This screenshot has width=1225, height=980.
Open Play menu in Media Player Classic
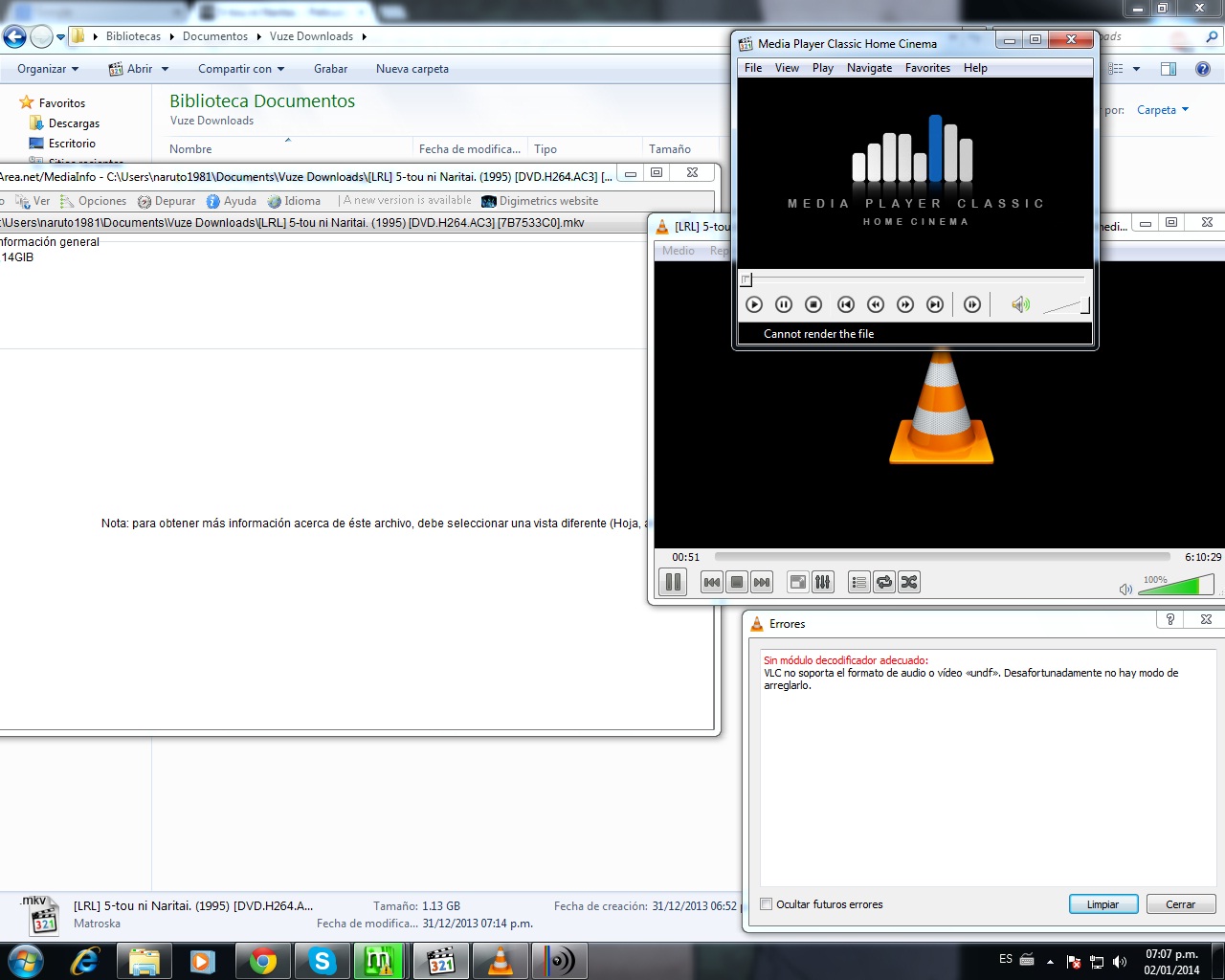(x=823, y=68)
